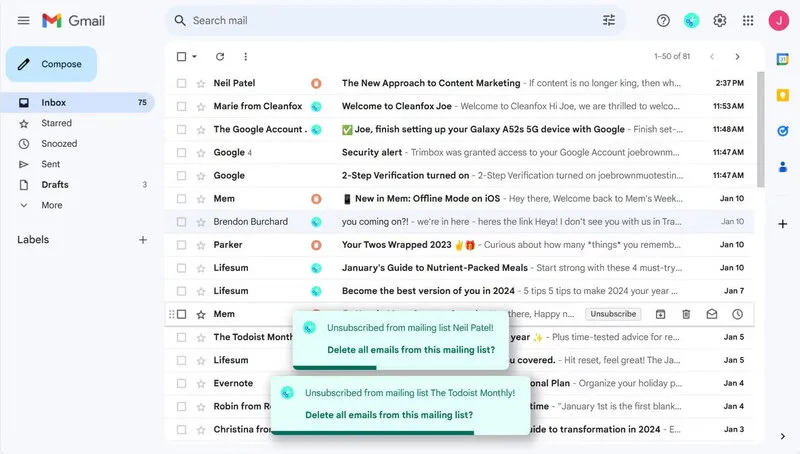This screenshot has width=800, height=454.
Task: Select the 2-Step Verification email checkbox
Action: coord(181,175)
